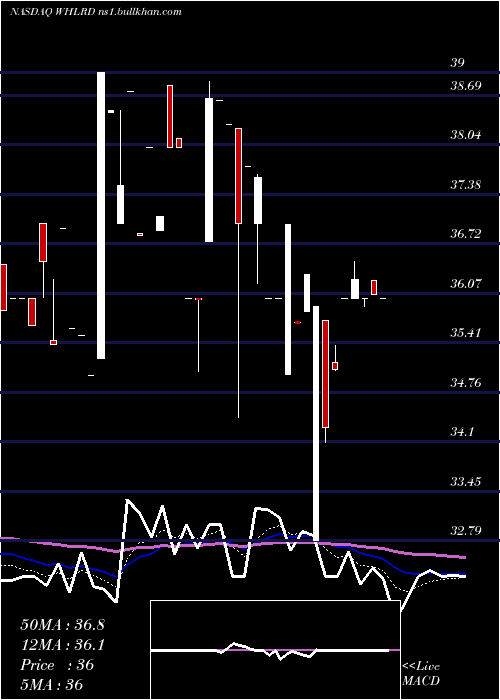500x700 pixels.
Task: Click the <<Live MACD label
Action: tap(421, 674)
